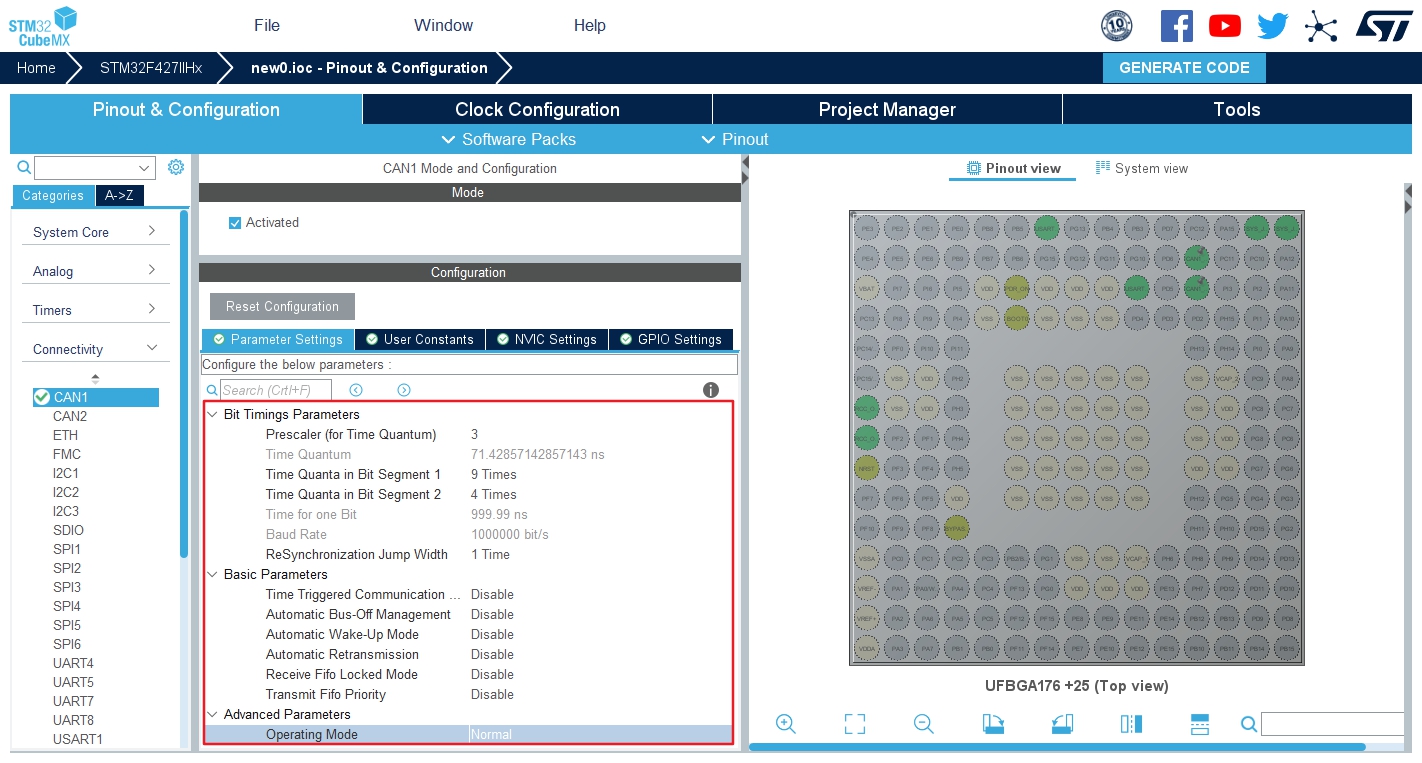This screenshot has width=1422, height=763.
Task: Flip the chip vertically
Action: (1200, 724)
